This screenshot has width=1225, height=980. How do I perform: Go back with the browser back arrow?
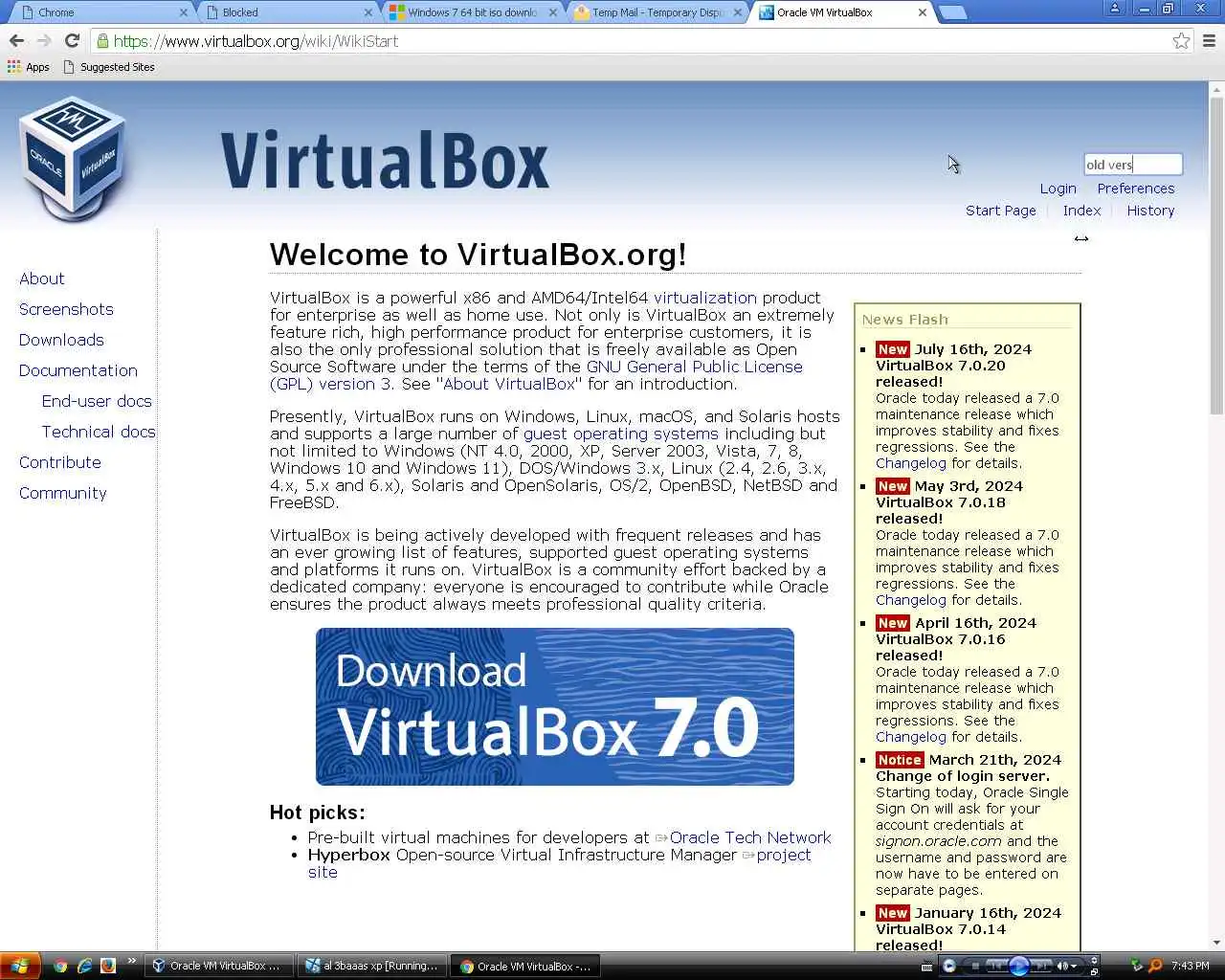tap(16, 41)
